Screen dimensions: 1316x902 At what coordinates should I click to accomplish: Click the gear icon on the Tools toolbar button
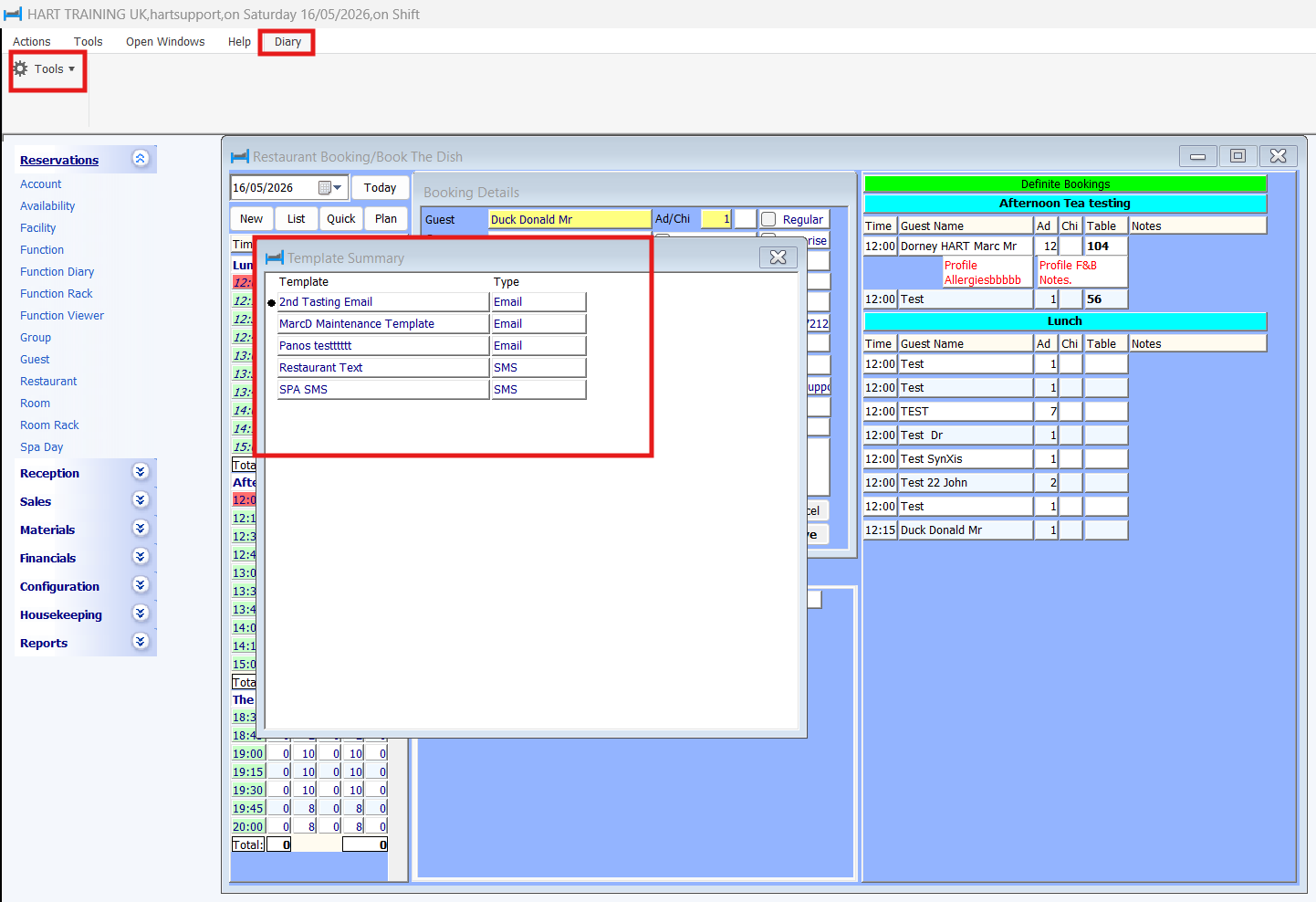pyautogui.click(x=20, y=68)
